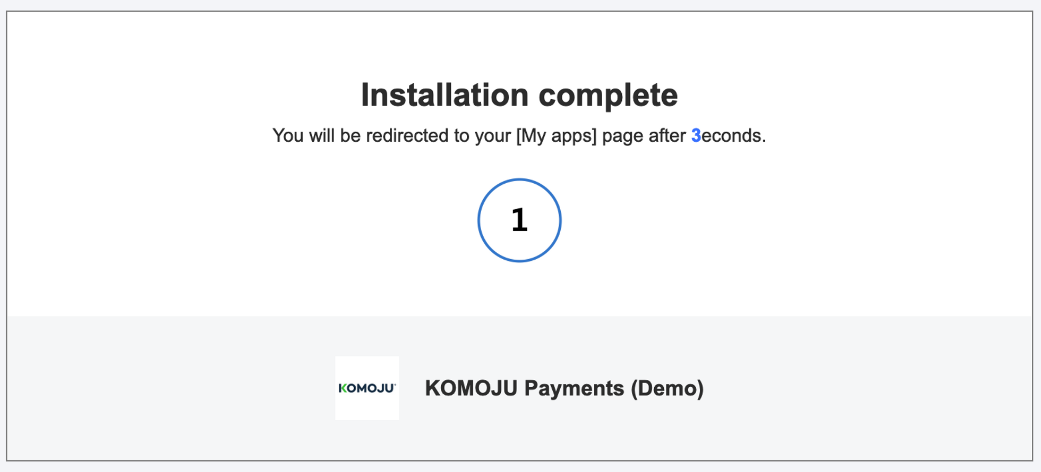This screenshot has width=1041, height=472.
Task: Click the word "Installation" in the heading
Action: pos(444,95)
